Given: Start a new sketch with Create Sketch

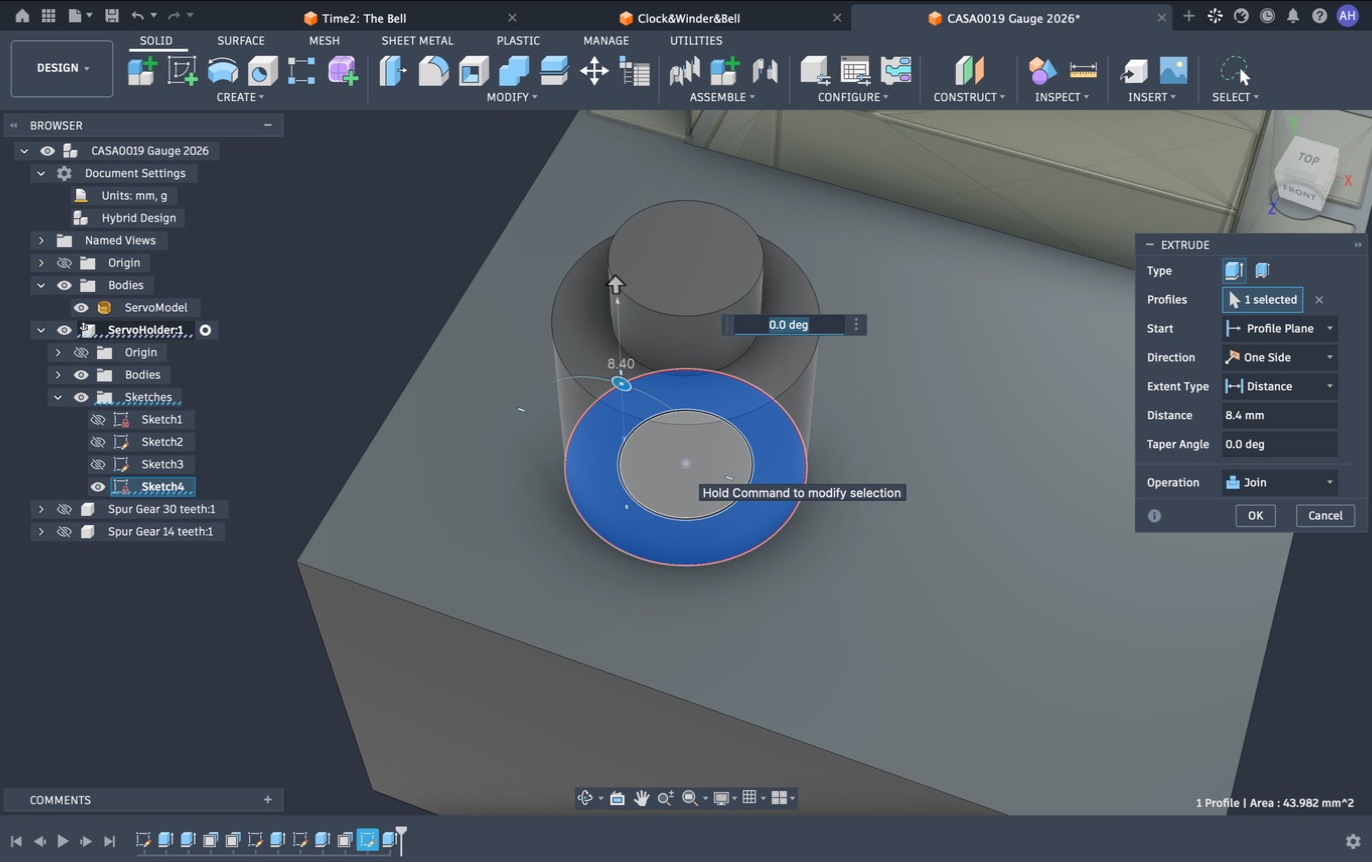Looking at the screenshot, I should point(182,71).
